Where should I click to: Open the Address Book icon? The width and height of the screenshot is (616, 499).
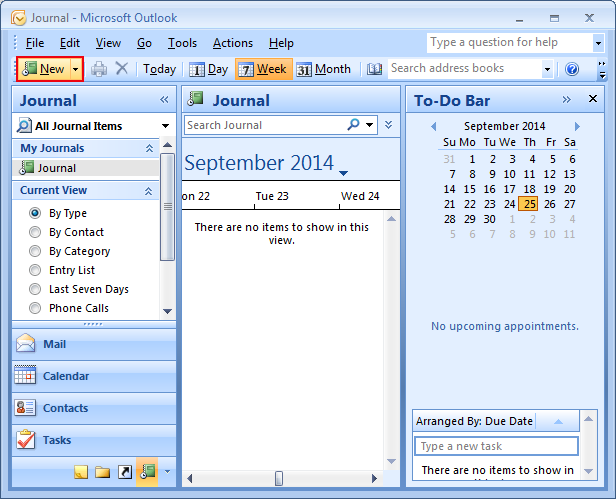374,69
